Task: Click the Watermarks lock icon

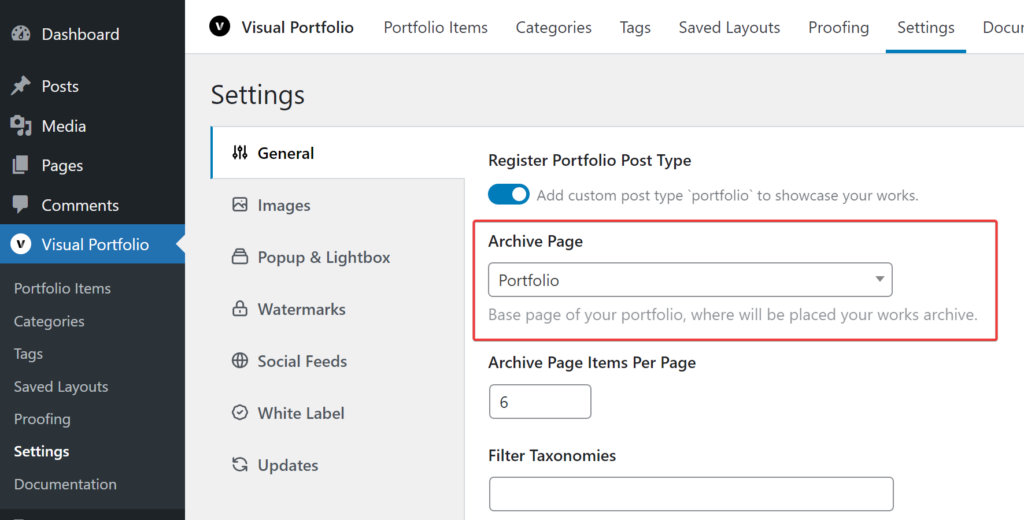Action: [x=240, y=309]
